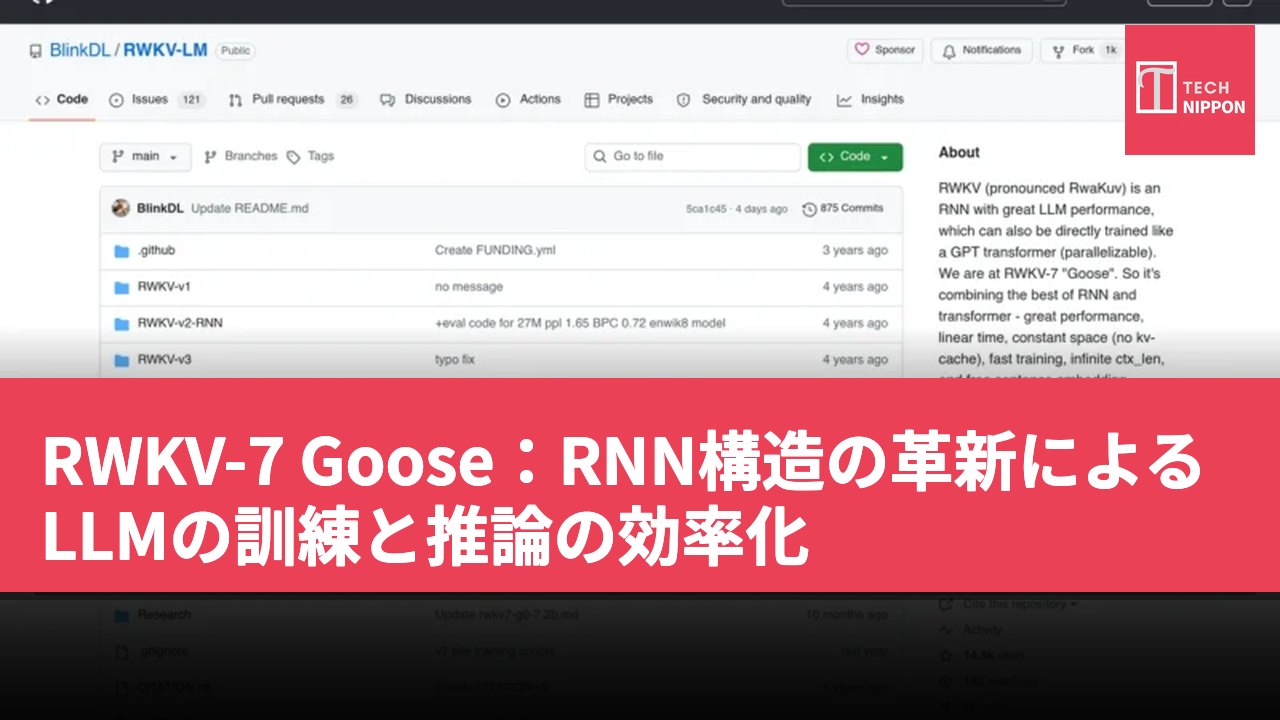Open the RWKV-v1 folder
1280x720 pixels.
click(x=164, y=287)
